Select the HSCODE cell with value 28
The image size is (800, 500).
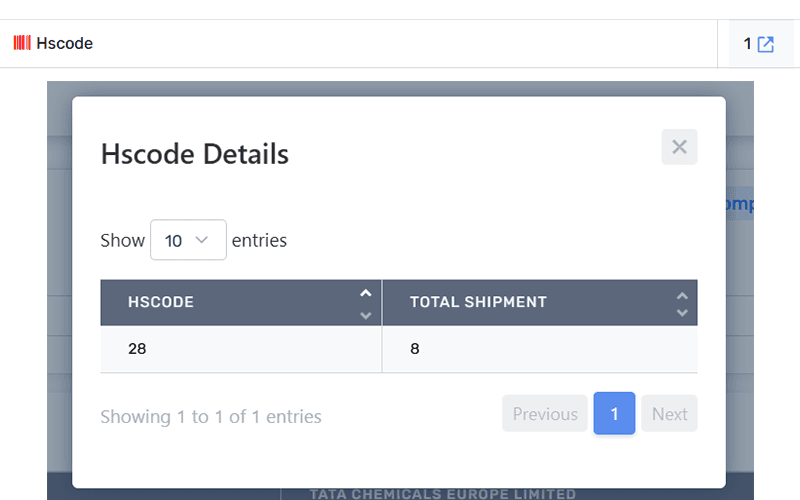coord(139,349)
